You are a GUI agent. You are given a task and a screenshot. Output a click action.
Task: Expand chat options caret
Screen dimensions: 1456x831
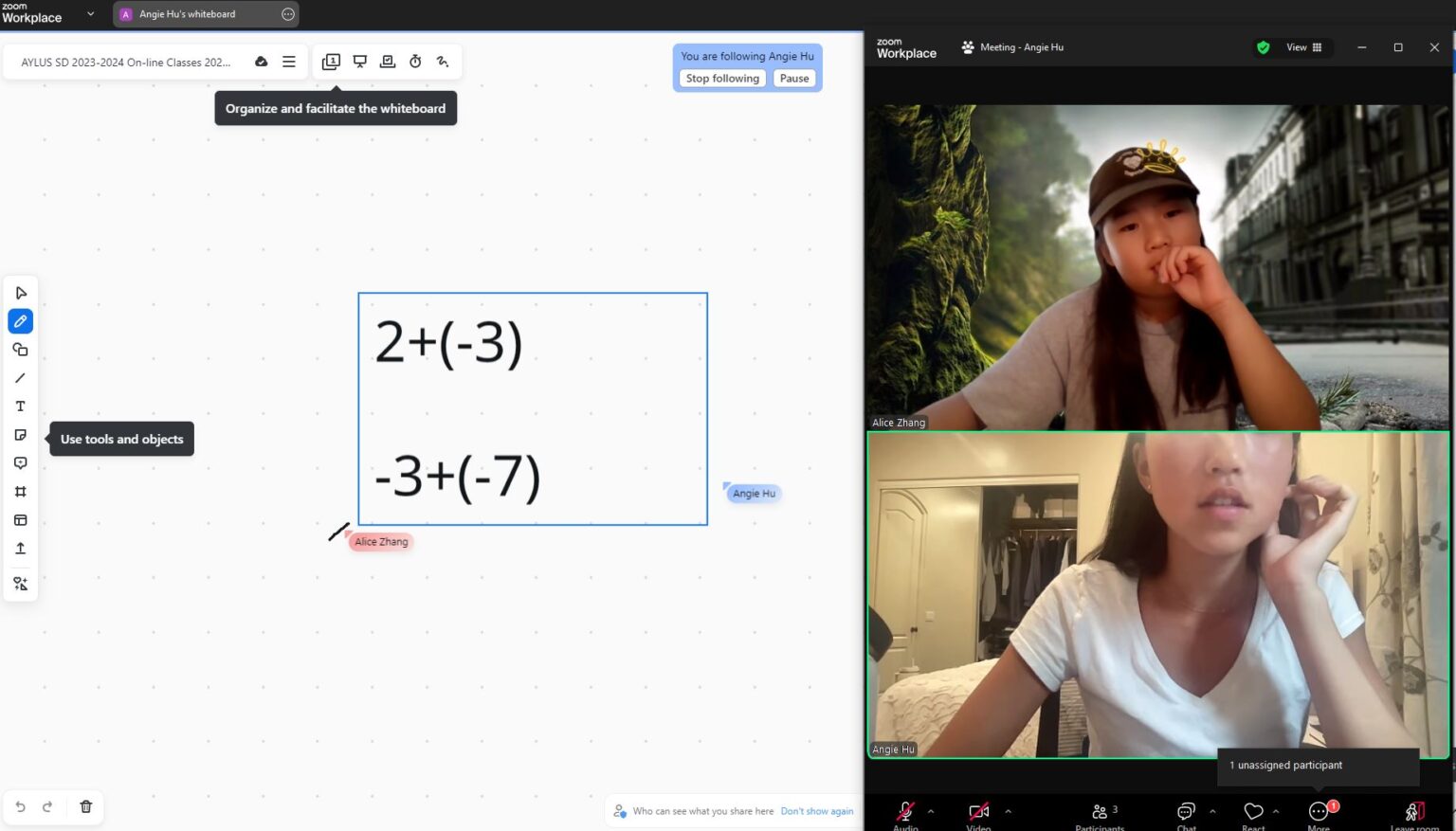click(x=1212, y=811)
